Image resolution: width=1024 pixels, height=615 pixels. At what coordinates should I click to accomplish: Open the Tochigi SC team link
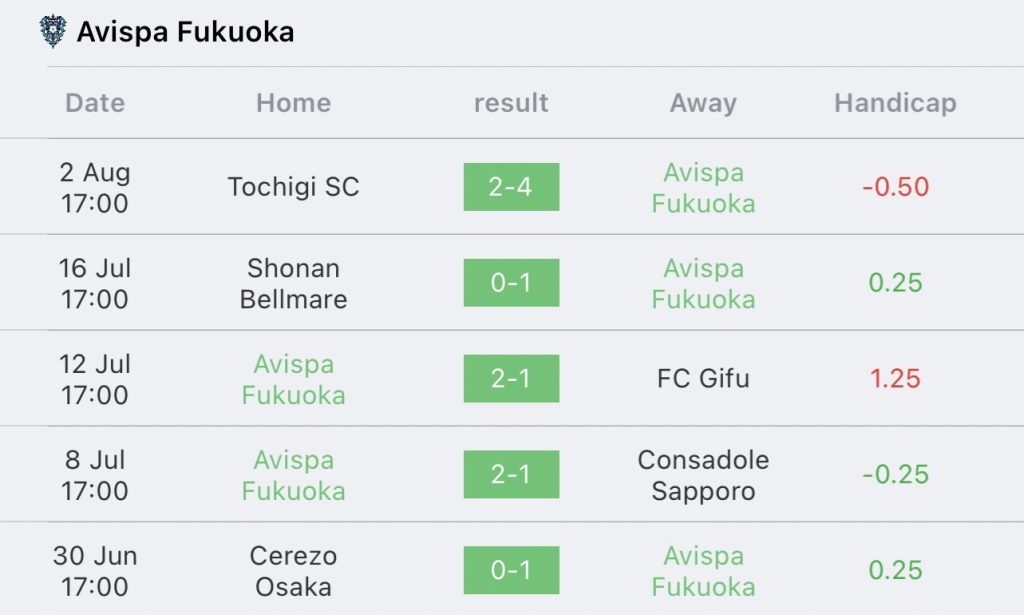(293, 187)
